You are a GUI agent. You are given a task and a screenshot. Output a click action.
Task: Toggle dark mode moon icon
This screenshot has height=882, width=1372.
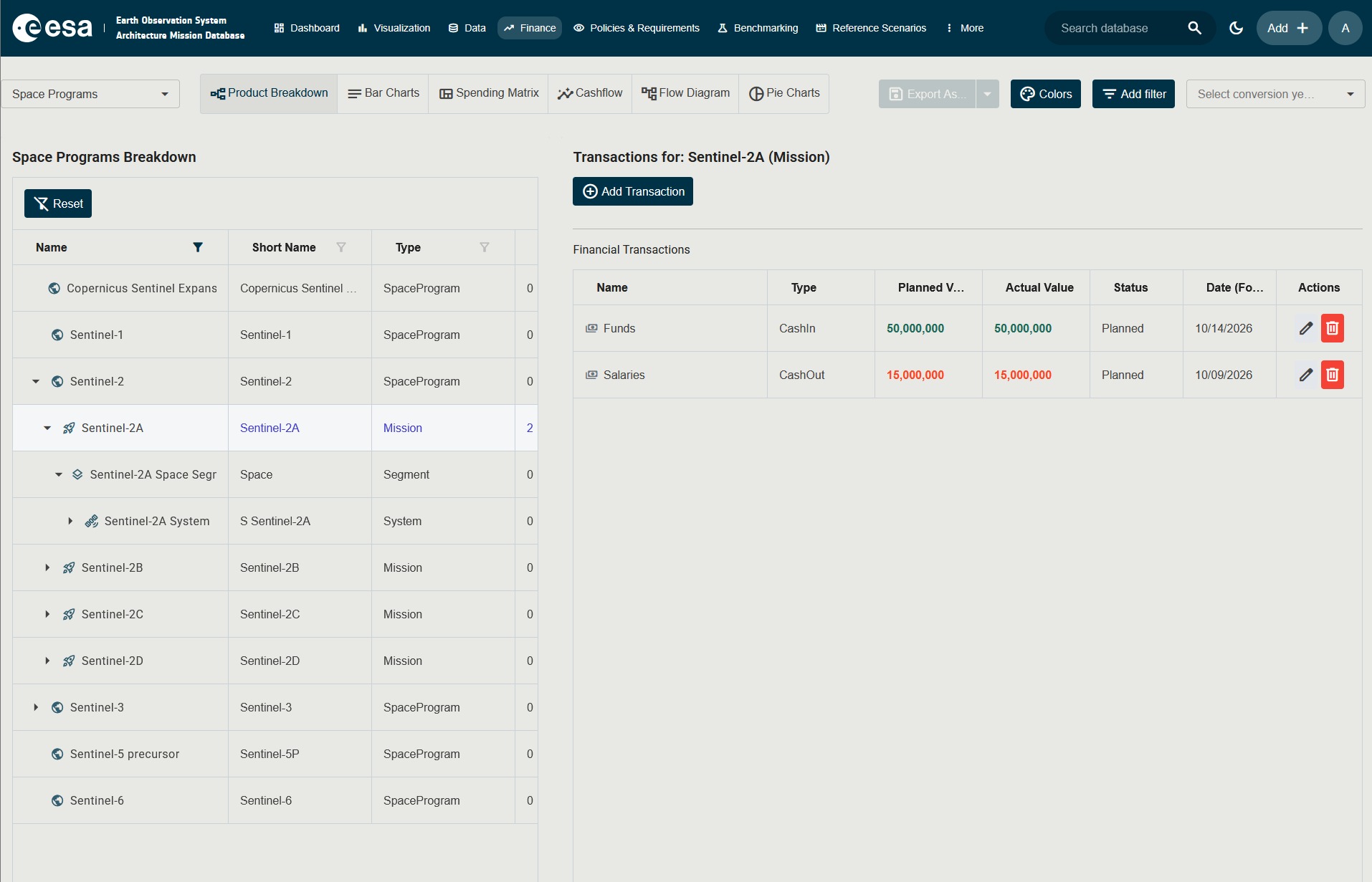coord(1236,28)
